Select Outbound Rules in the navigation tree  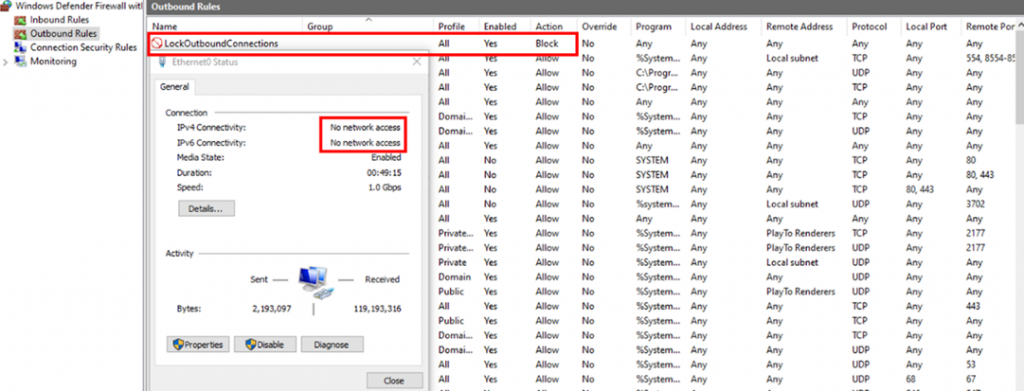click(x=63, y=33)
